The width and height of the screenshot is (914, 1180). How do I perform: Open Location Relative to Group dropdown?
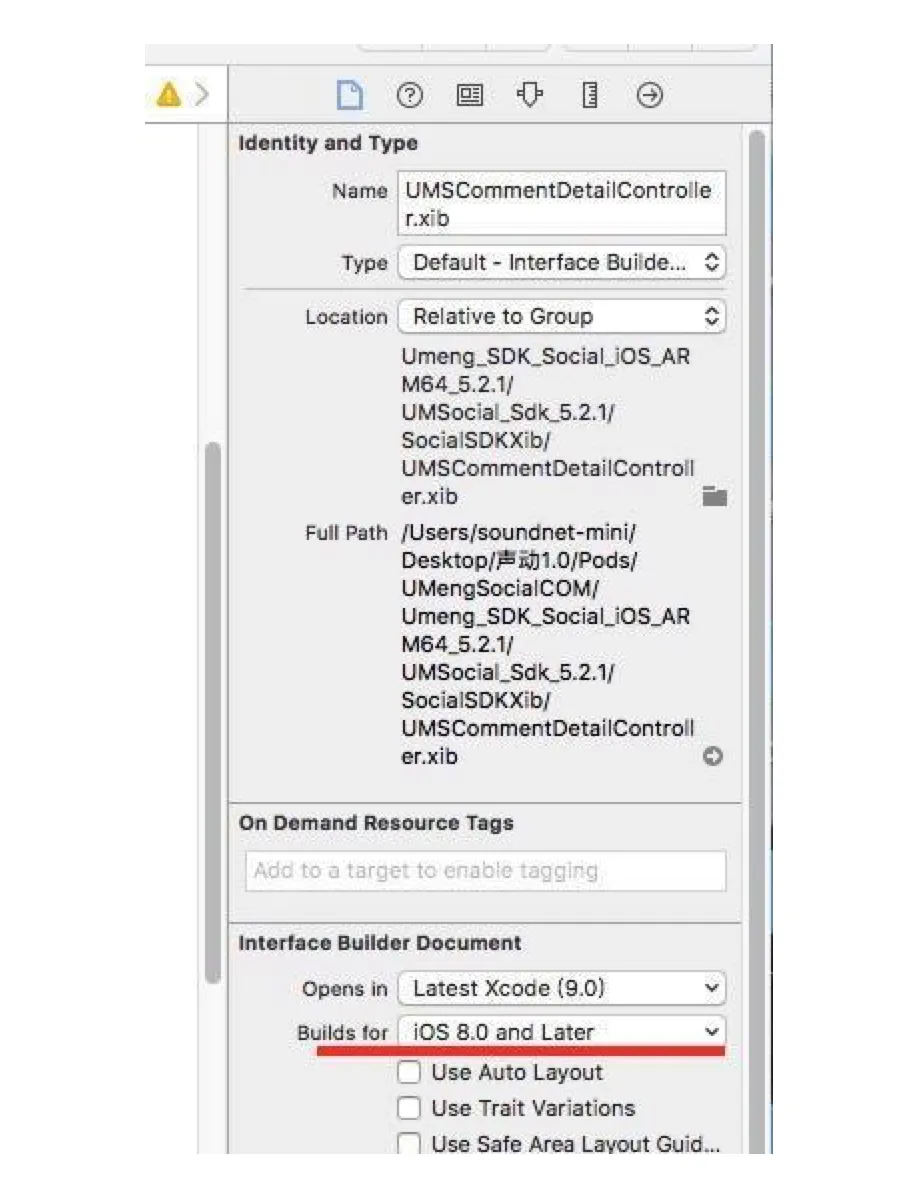tap(562, 316)
